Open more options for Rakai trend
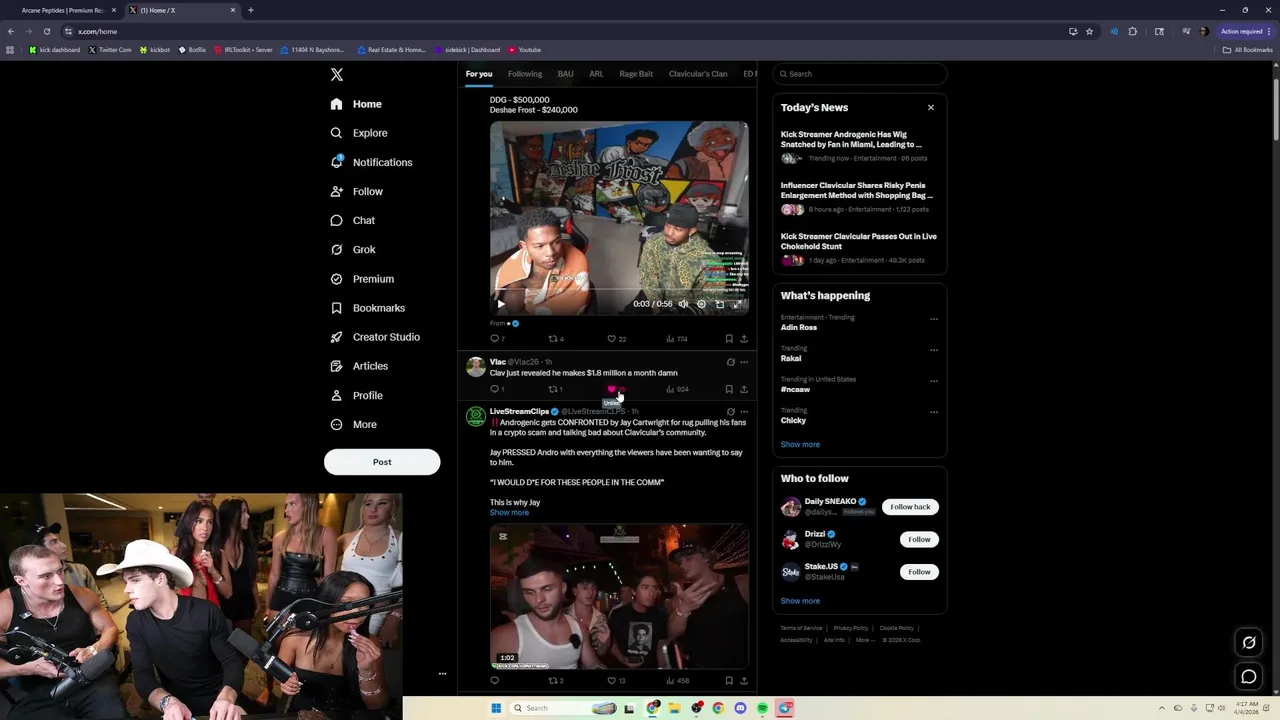This screenshot has height=720, width=1280. tap(934, 350)
